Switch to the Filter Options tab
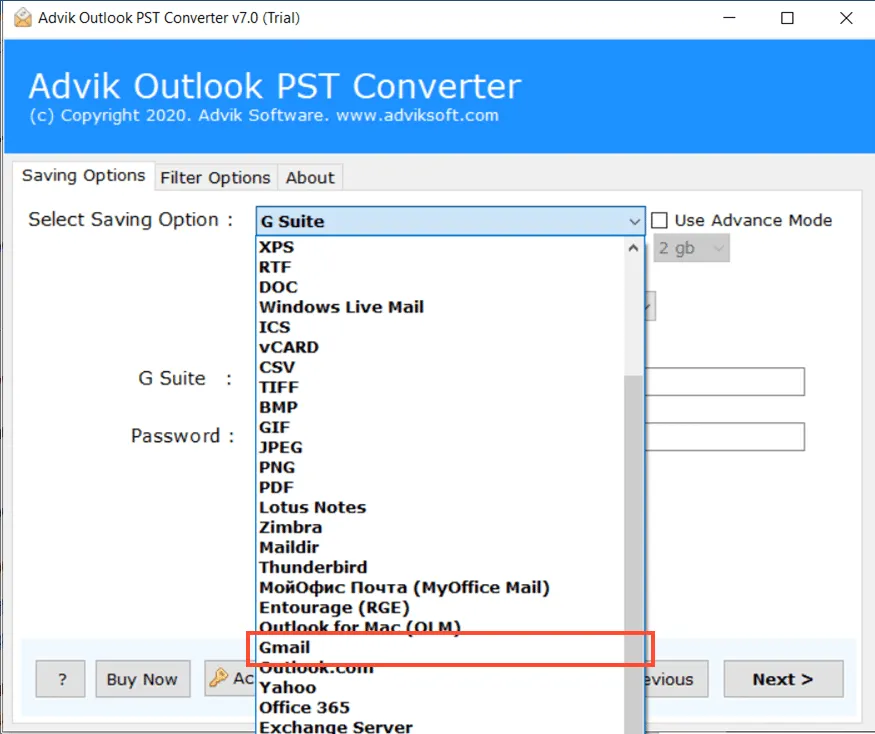This screenshot has height=734, width=875. point(215,177)
